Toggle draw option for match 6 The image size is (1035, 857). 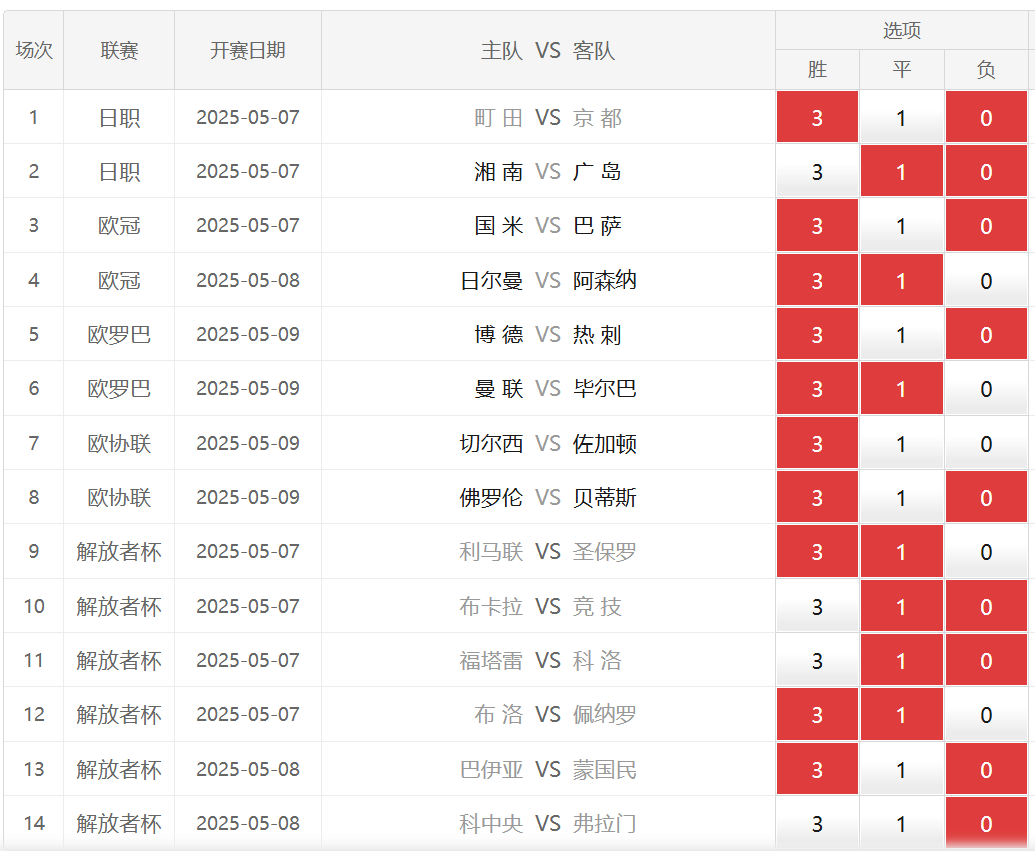click(x=901, y=389)
